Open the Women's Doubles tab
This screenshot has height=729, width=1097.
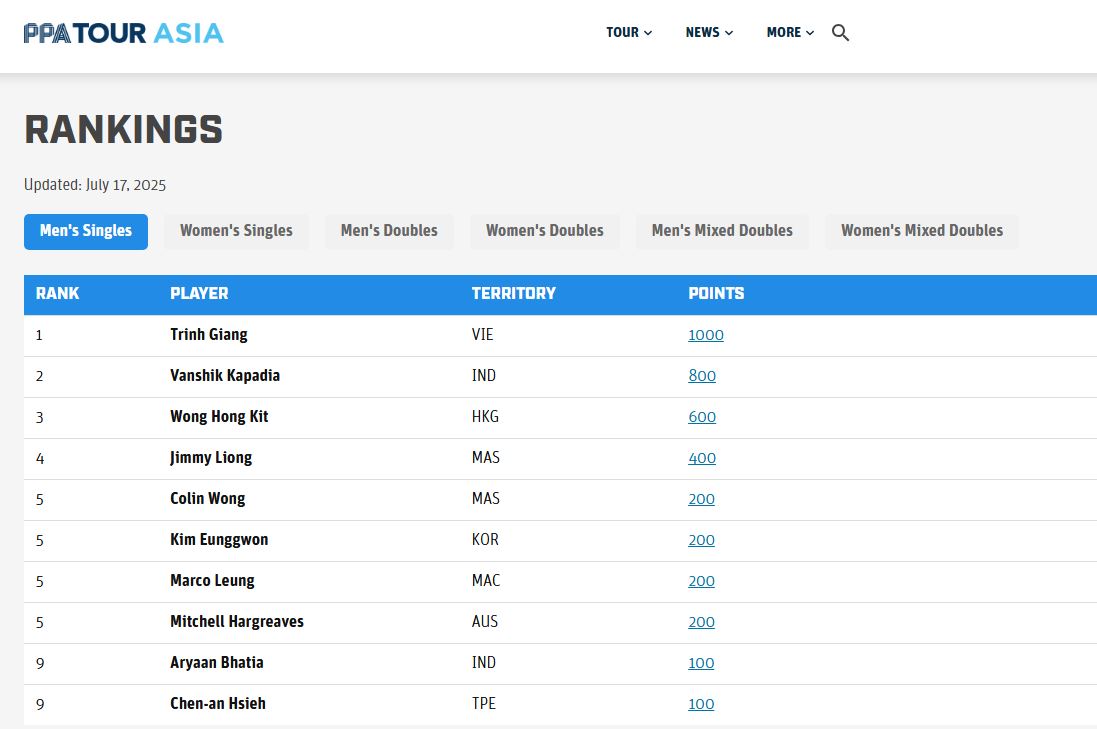[x=545, y=232]
